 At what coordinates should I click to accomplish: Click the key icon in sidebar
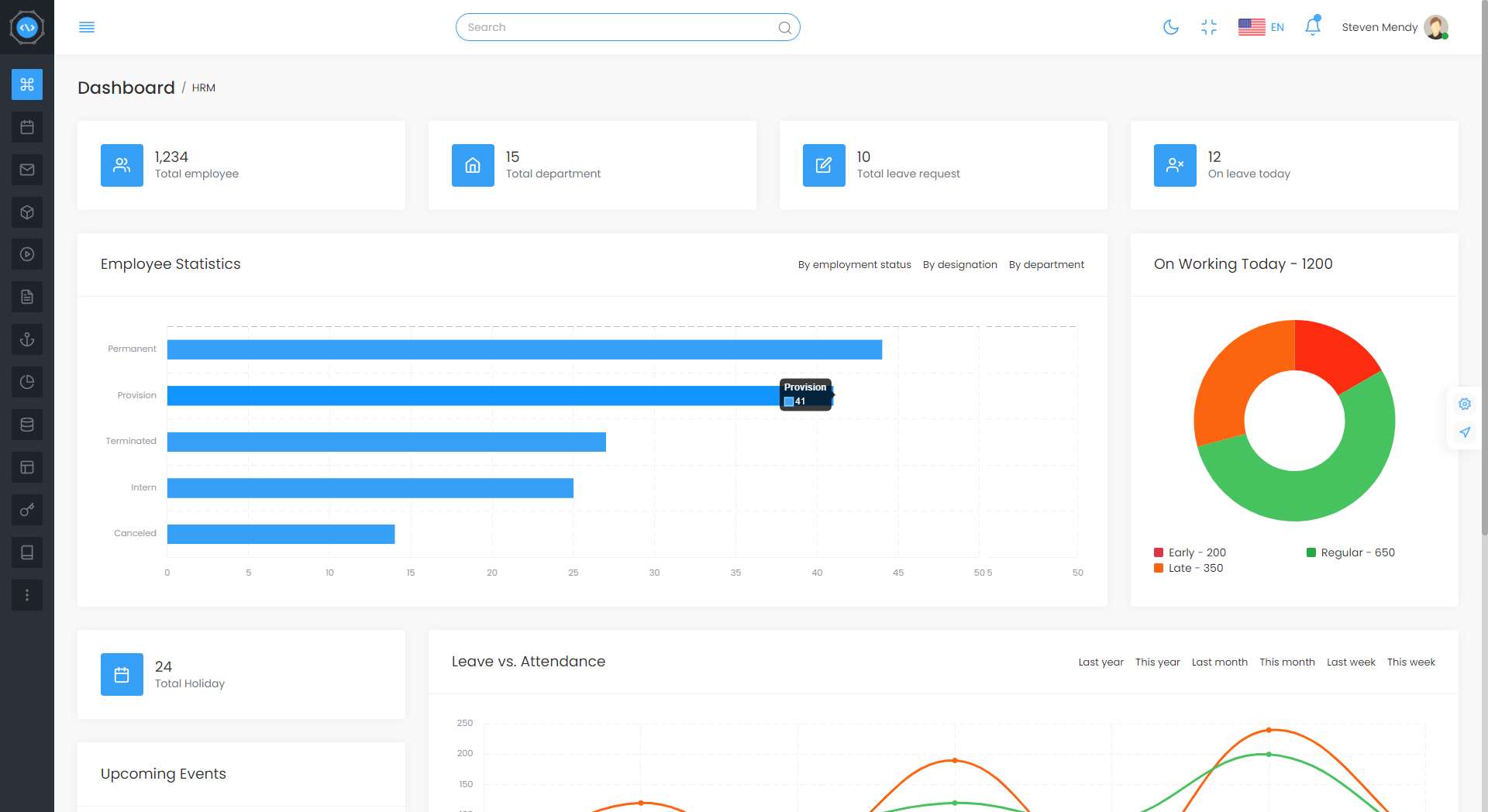[27, 510]
